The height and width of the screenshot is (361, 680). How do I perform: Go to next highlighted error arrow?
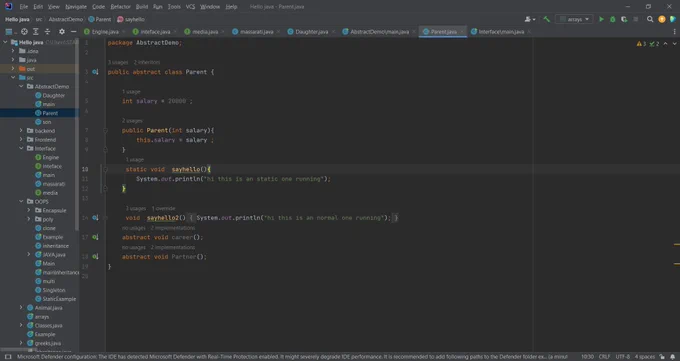(x=674, y=44)
